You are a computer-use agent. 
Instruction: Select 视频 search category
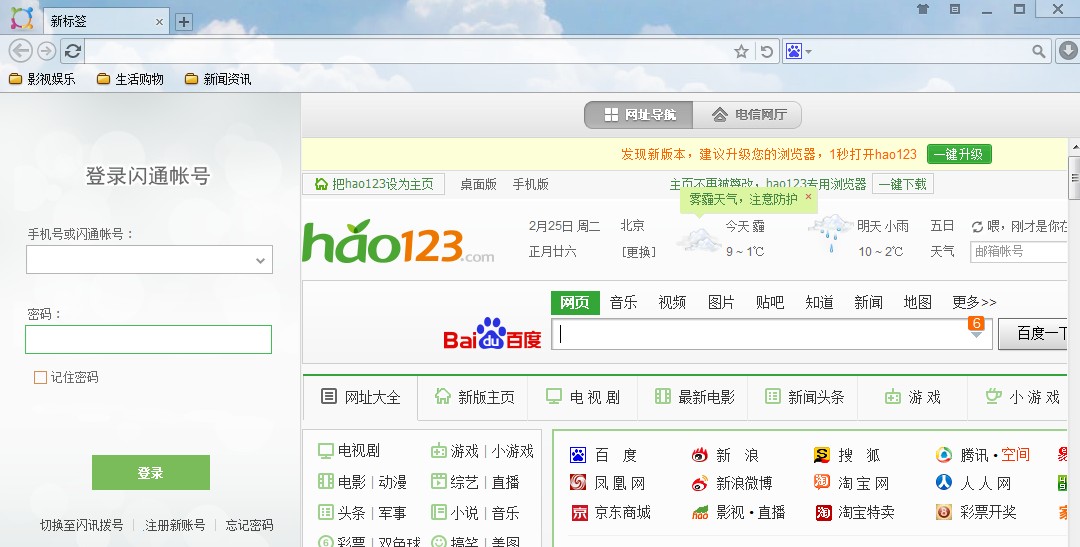coord(672,302)
